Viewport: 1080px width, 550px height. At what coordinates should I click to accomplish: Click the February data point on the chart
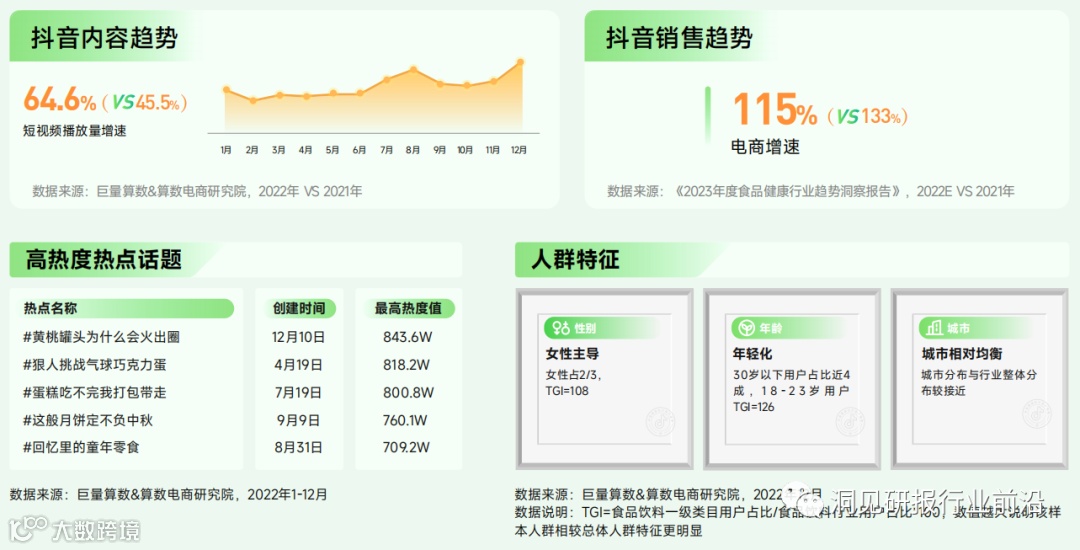253,101
